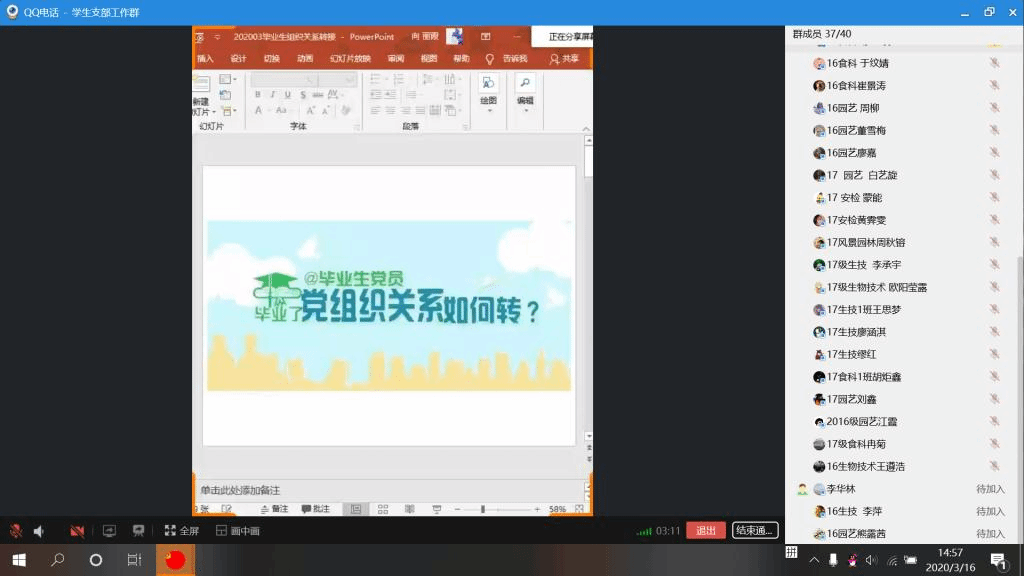Screen dimensions: 1024x576
Task: Adjust the PowerPoint zoom slider
Action: [x=483, y=509]
